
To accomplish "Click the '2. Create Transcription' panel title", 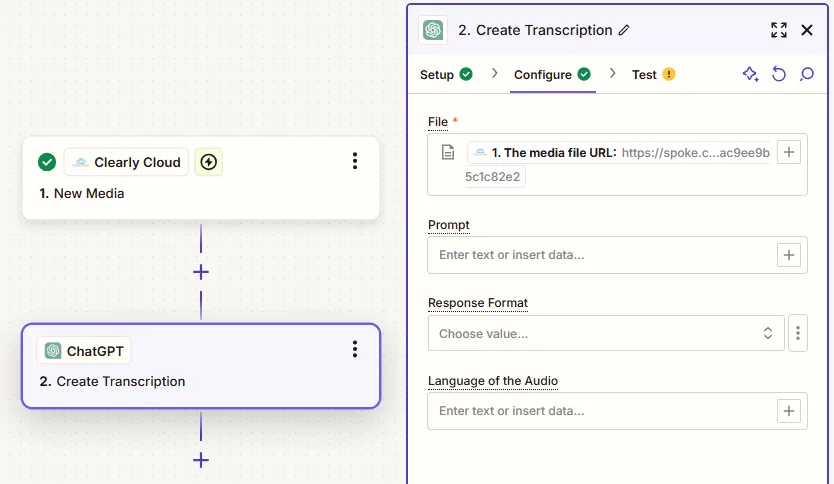I will [x=535, y=30].
